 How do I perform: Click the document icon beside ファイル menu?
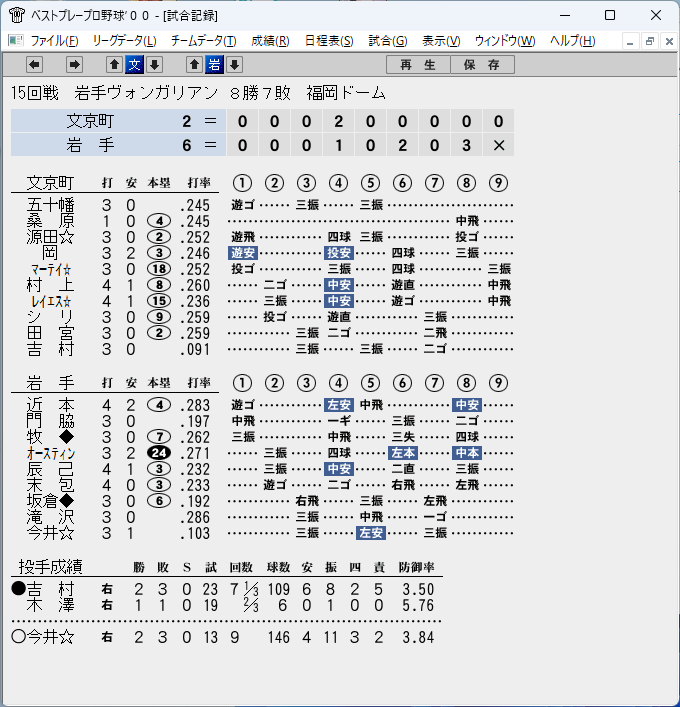(x=16, y=41)
